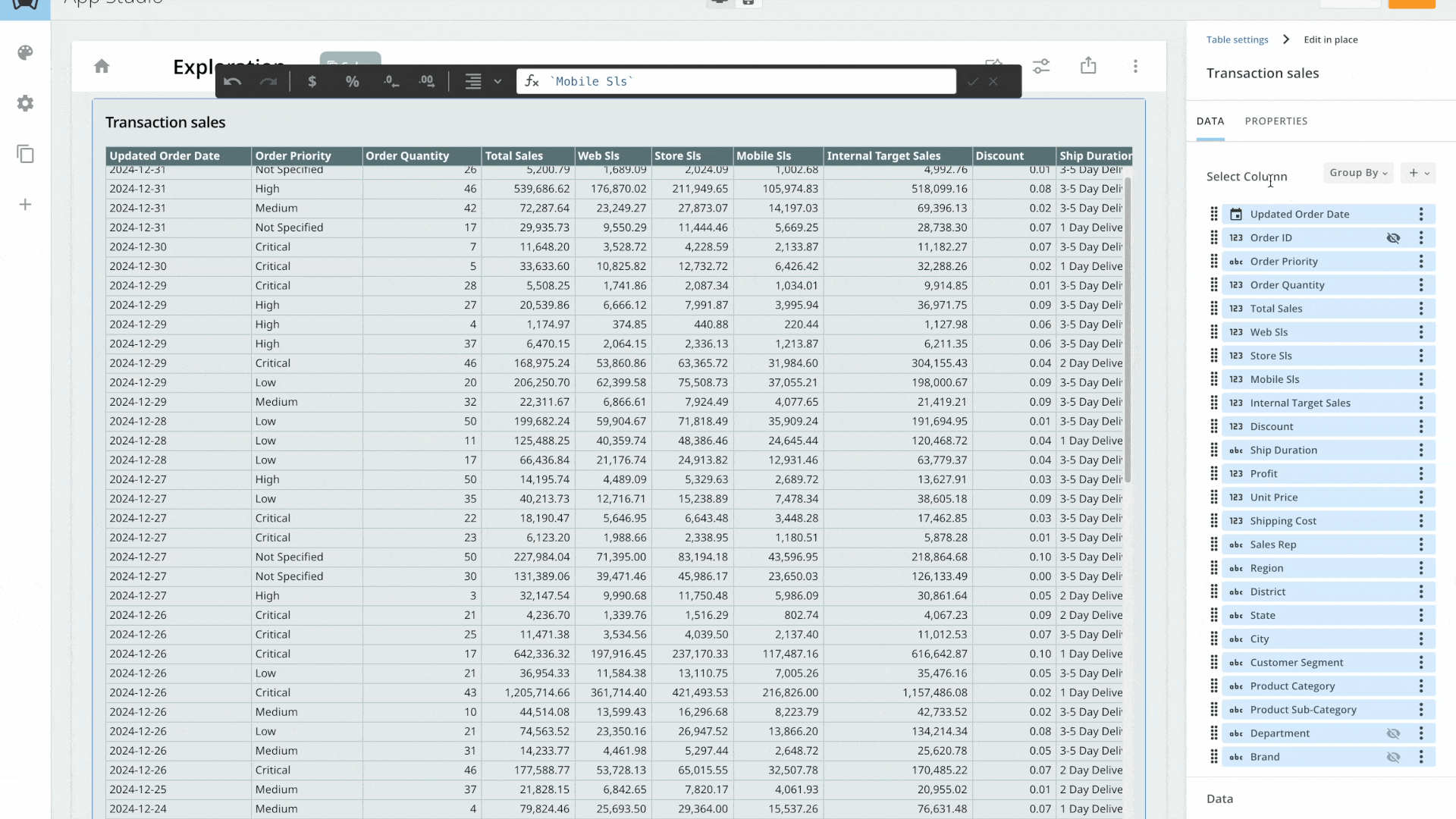Cancel formula edit with X
The image size is (1456, 819).
coord(993,81)
